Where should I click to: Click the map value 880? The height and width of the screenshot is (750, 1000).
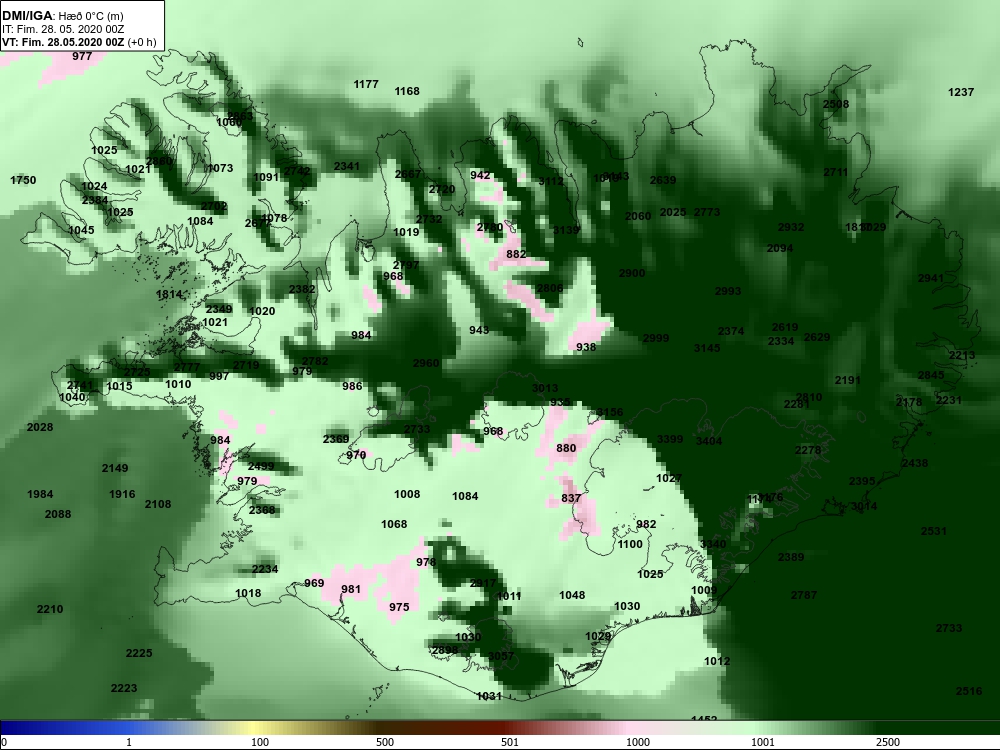tap(566, 448)
